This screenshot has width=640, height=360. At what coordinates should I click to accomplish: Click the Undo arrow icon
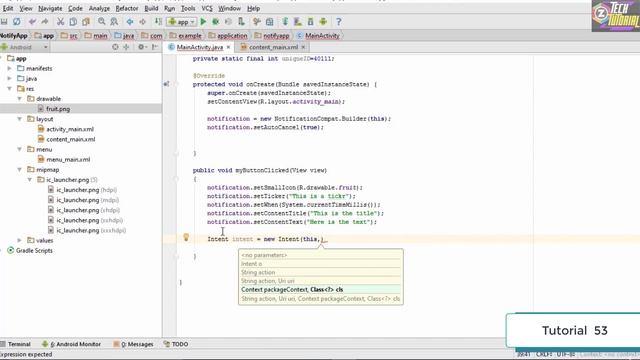(32, 22)
